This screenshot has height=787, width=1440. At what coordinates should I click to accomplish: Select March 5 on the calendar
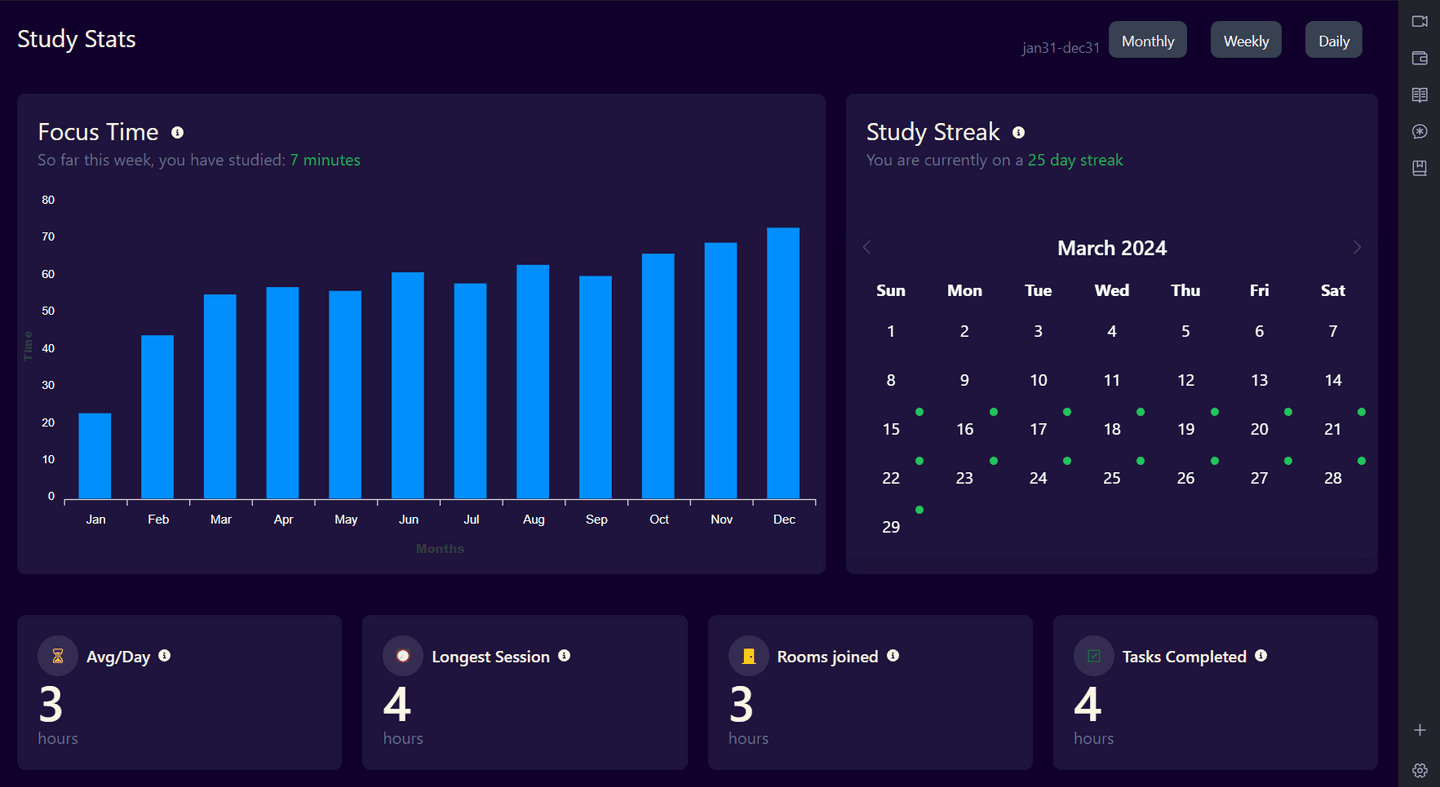pyautogui.click(x=1186, y=331)
